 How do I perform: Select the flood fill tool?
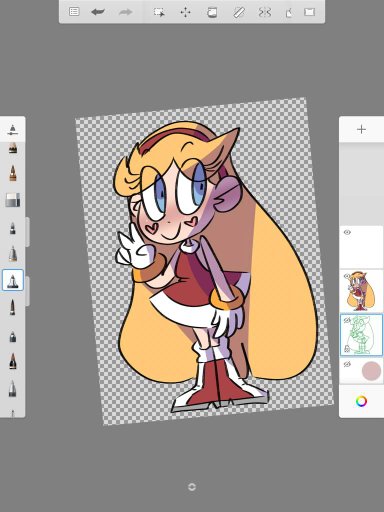click(x=212, y=12)
